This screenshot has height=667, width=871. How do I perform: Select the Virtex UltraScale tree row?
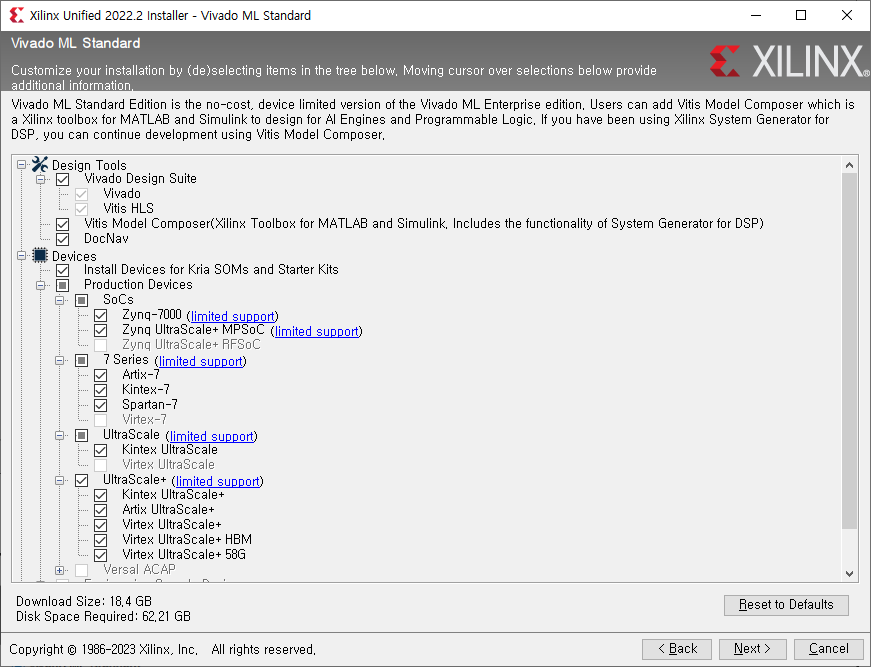click(x=168, y=465)
